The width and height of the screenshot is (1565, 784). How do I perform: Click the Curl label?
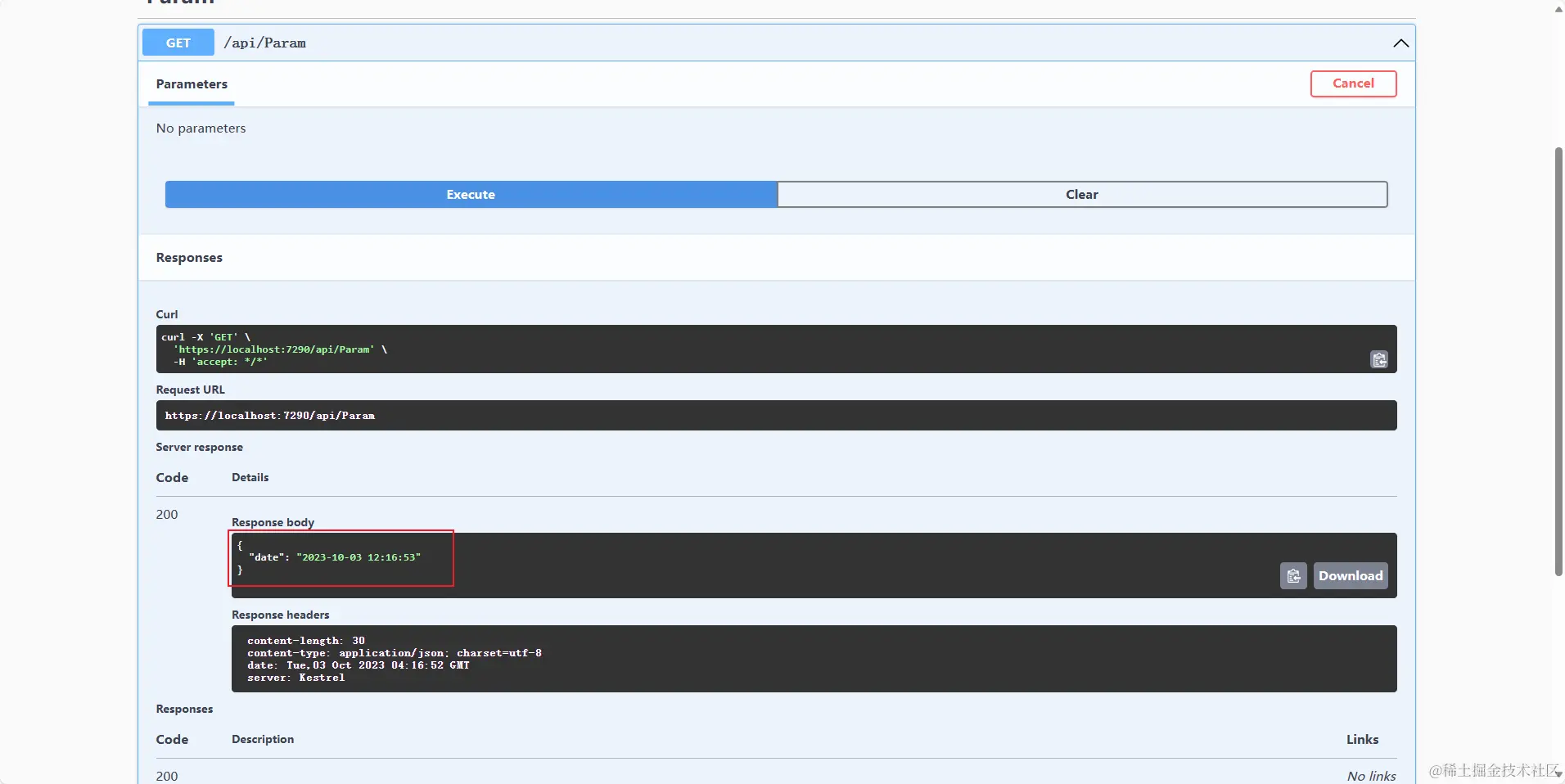[x=167, y=314]
